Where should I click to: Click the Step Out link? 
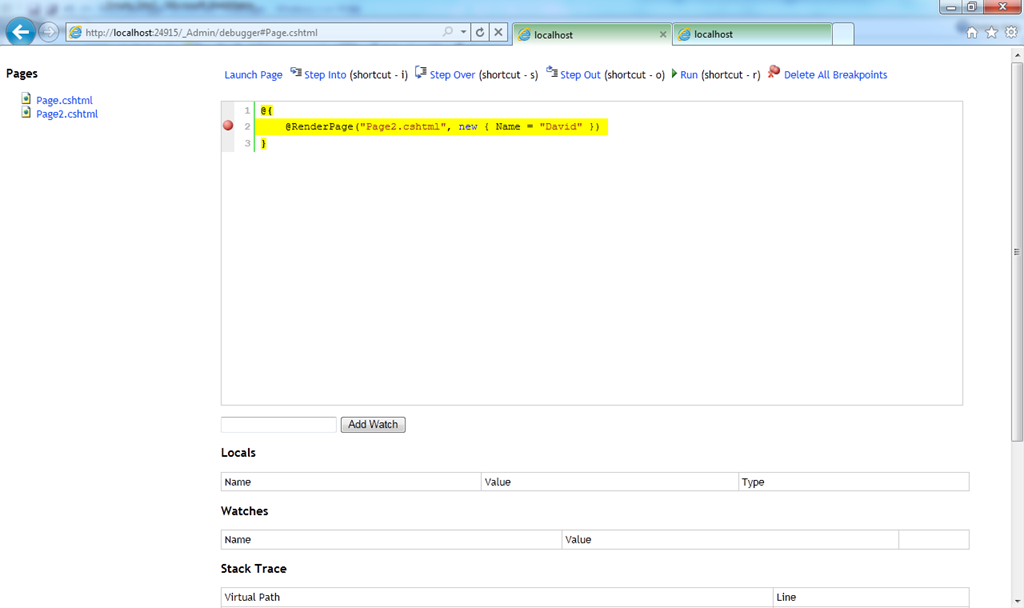click(x=580, y=74)
